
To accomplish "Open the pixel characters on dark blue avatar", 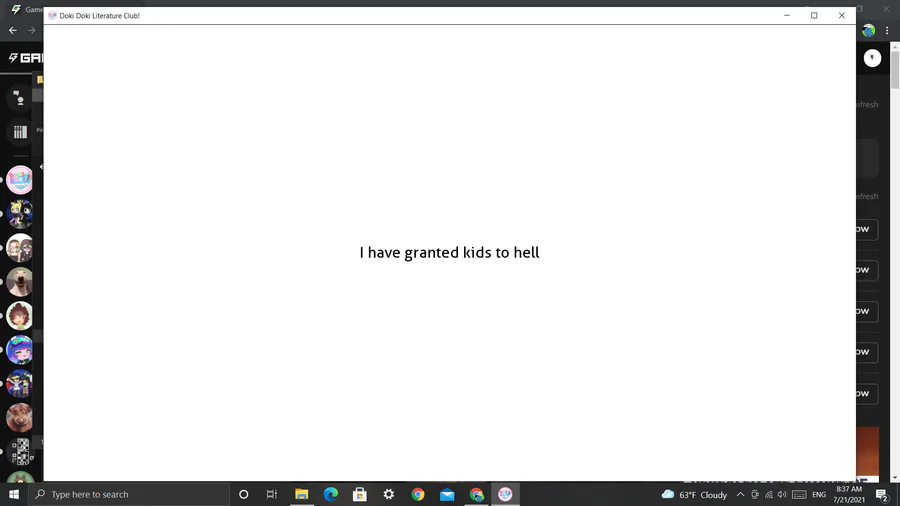I will pyautogui.click(x=20, y=384).
